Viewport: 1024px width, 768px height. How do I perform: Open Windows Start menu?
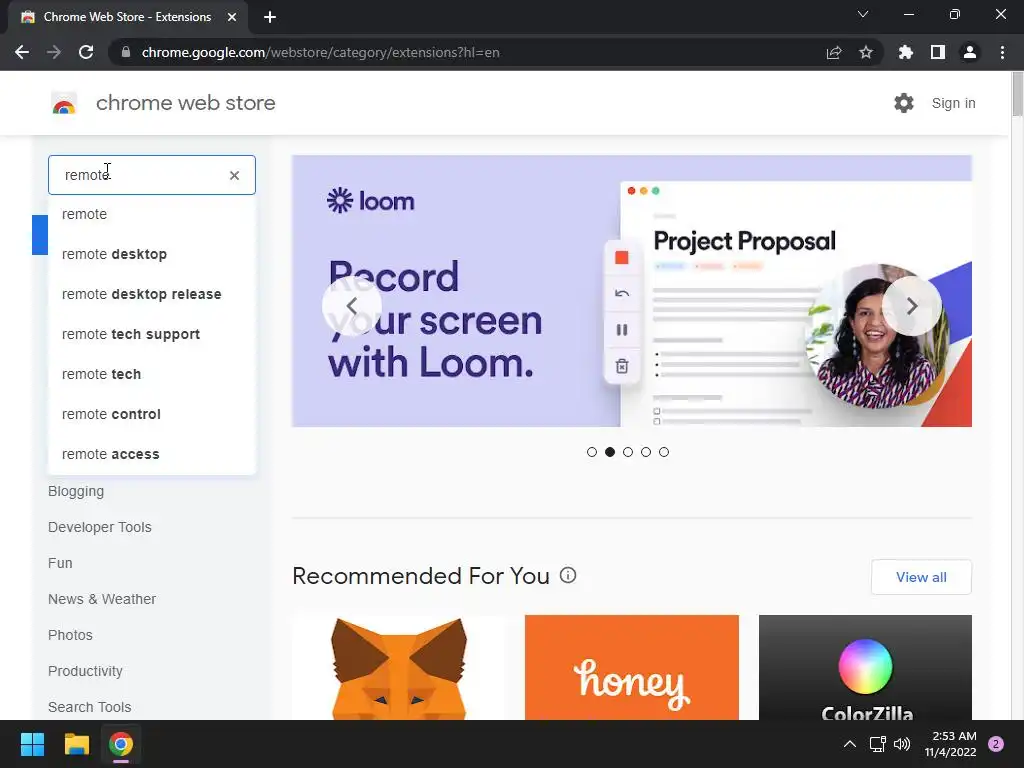coord(32,744)
